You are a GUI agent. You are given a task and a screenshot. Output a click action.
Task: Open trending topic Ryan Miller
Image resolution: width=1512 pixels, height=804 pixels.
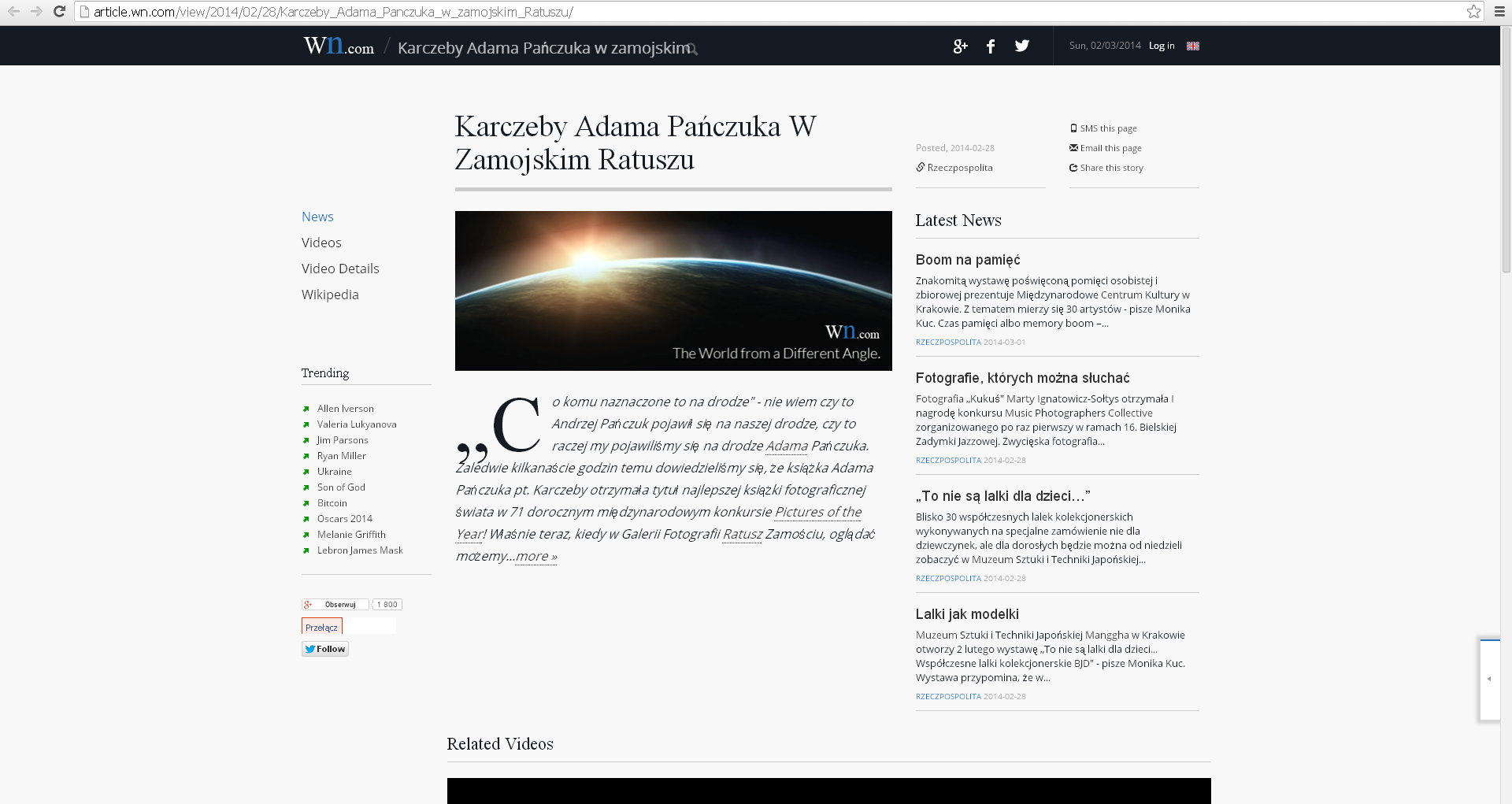[x=342, y=456]
